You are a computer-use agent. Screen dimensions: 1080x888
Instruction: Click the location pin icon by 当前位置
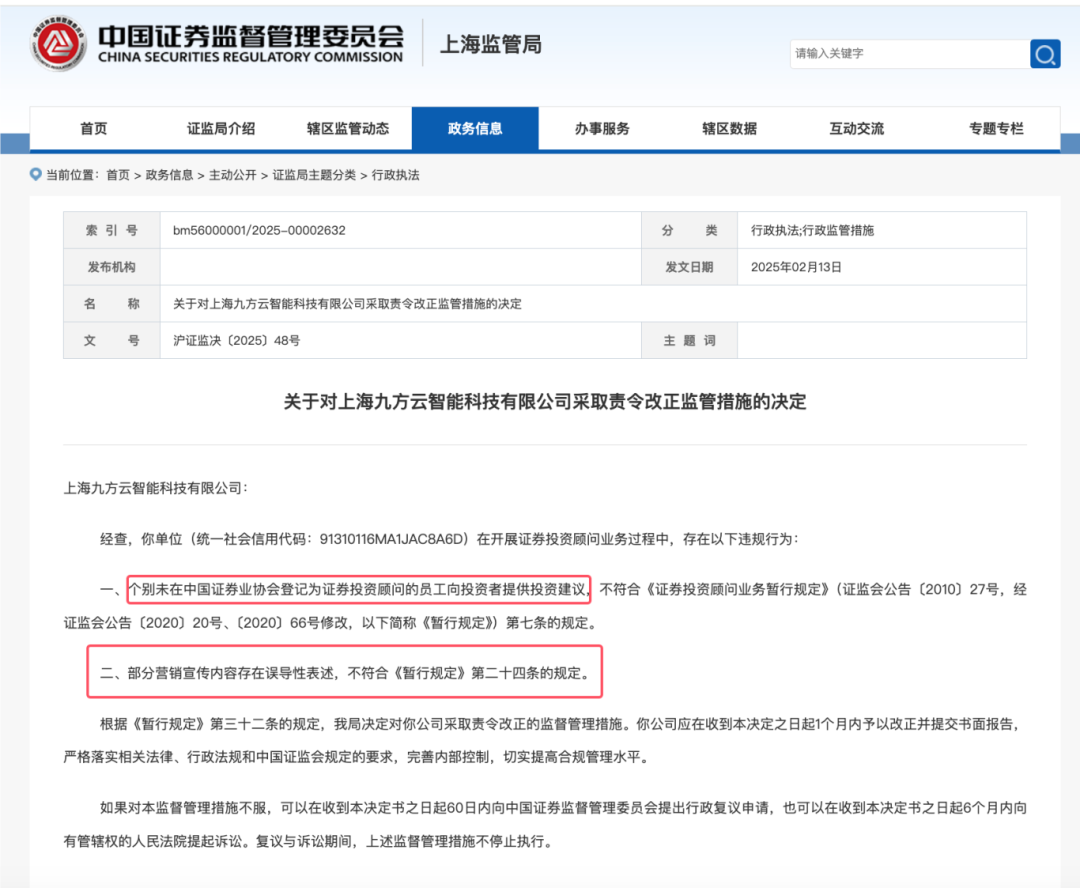[36, 174]
